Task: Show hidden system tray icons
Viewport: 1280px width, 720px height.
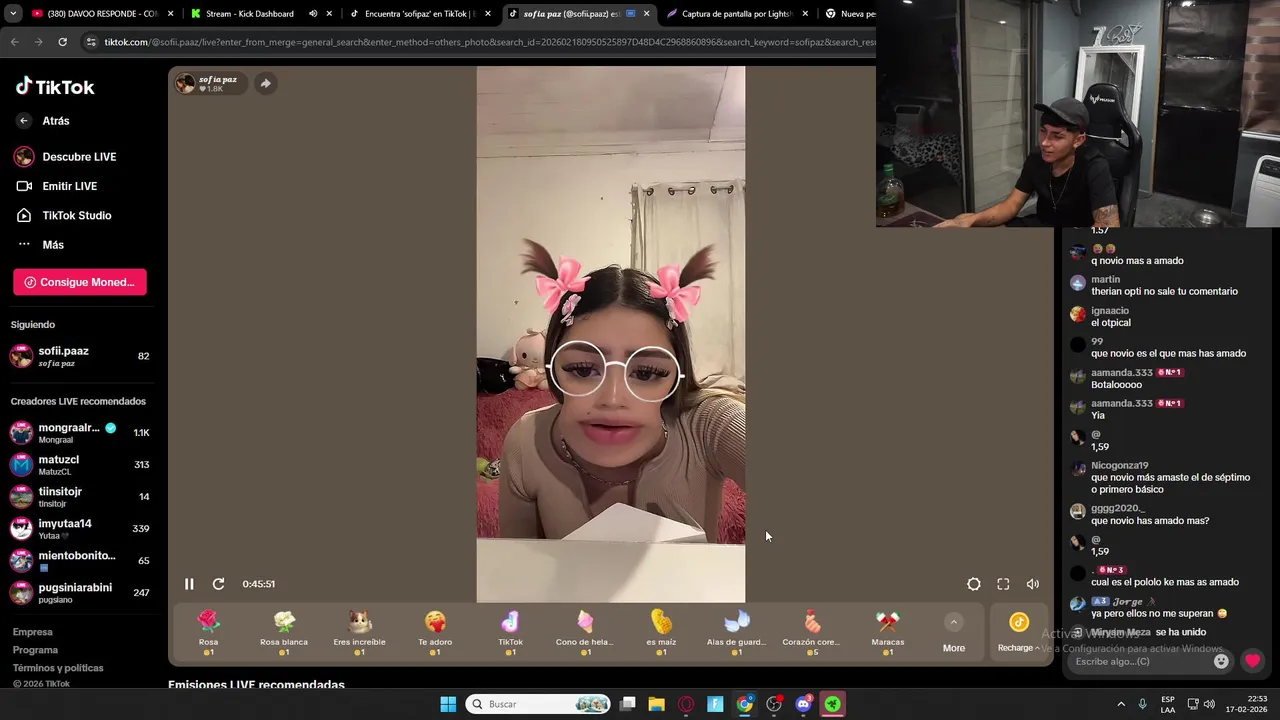Action: pyautogui.click(x=1121, y=704)
